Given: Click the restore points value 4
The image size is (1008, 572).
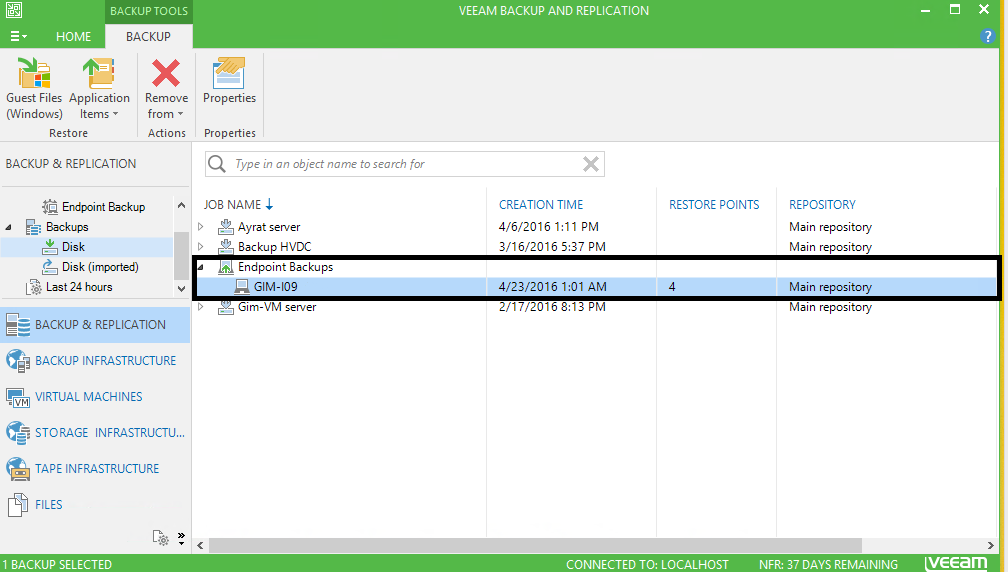Looking at the screenshot, I should [x=672, y=287].
